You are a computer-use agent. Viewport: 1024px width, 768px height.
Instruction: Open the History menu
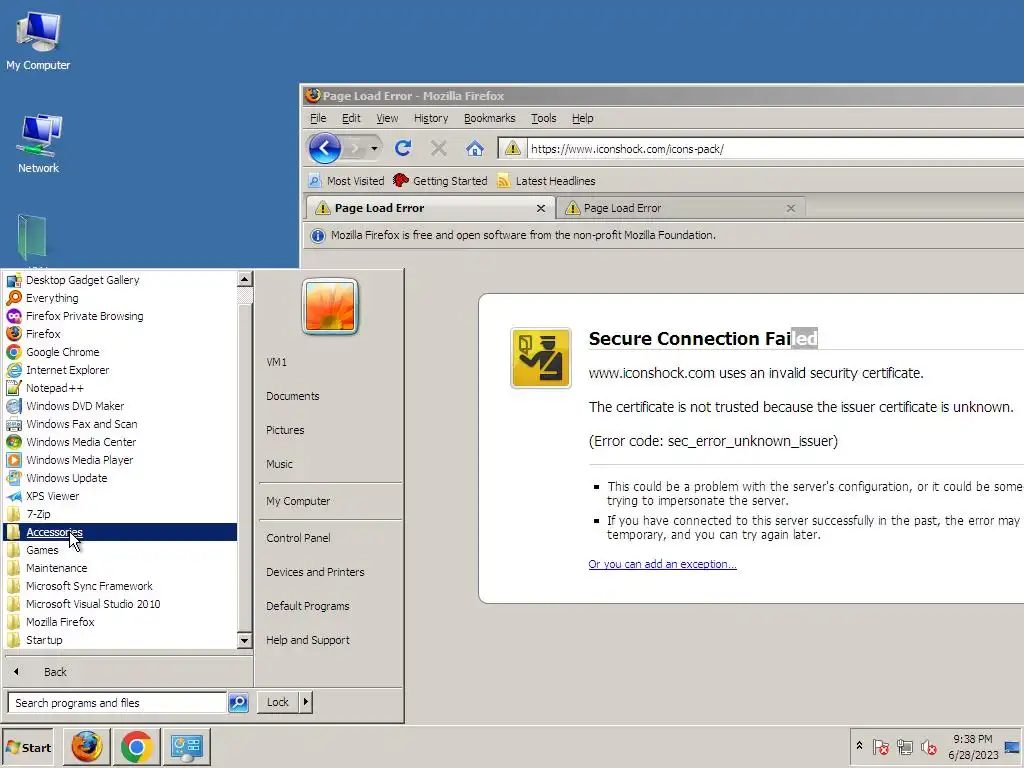pos(430,118)
